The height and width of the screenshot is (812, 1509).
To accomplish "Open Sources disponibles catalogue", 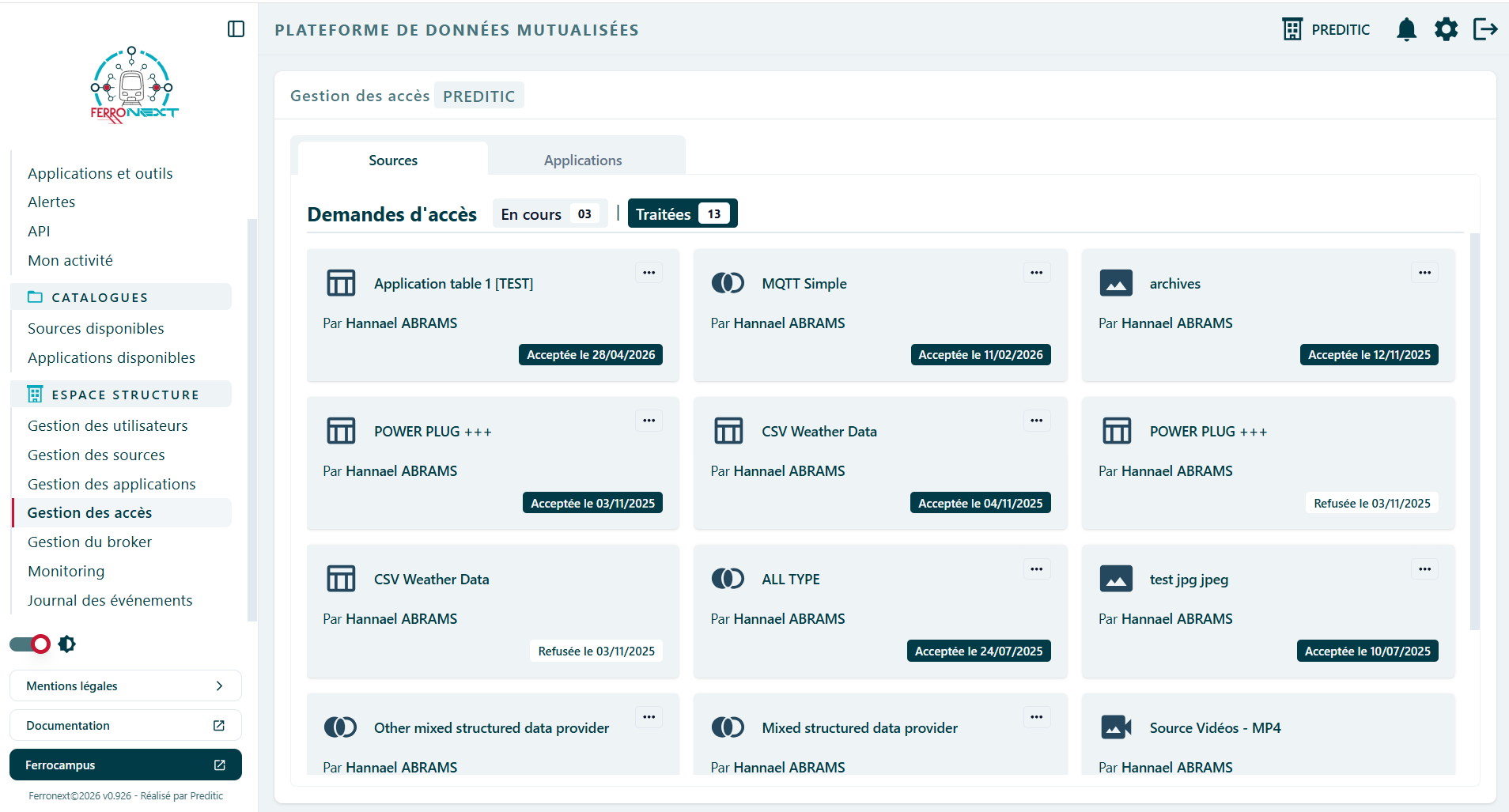I will [96, 328].
